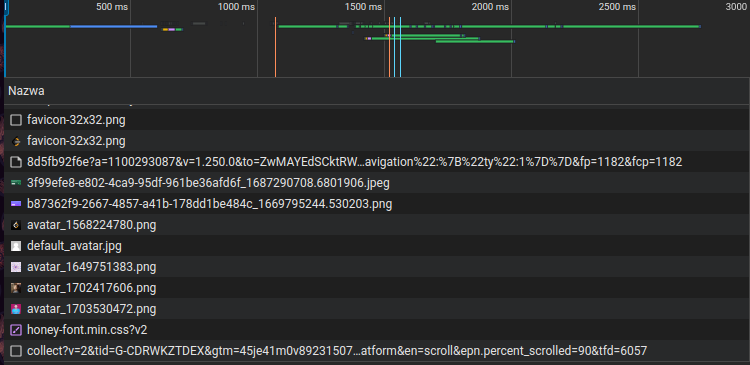Select the 8d5fb92f6e?a=1100293087 request name
This screenshot has height=365, width=750.
coord(354,162)
